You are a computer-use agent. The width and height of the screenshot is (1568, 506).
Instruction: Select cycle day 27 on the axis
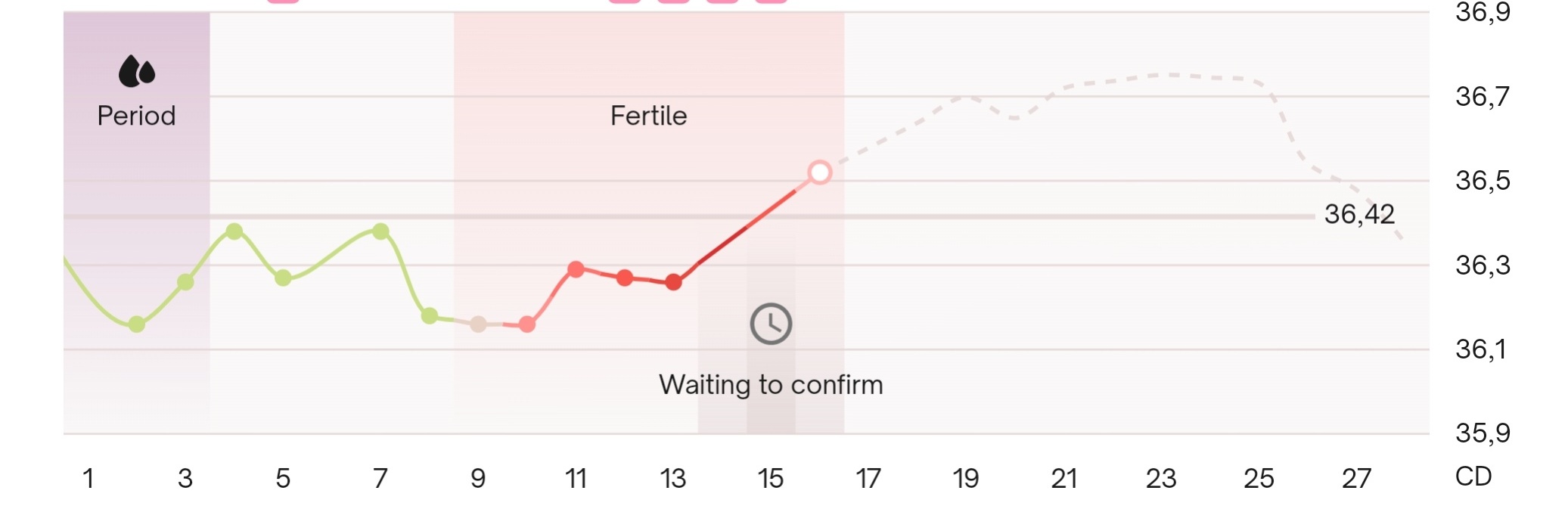tap(1356, 478)
